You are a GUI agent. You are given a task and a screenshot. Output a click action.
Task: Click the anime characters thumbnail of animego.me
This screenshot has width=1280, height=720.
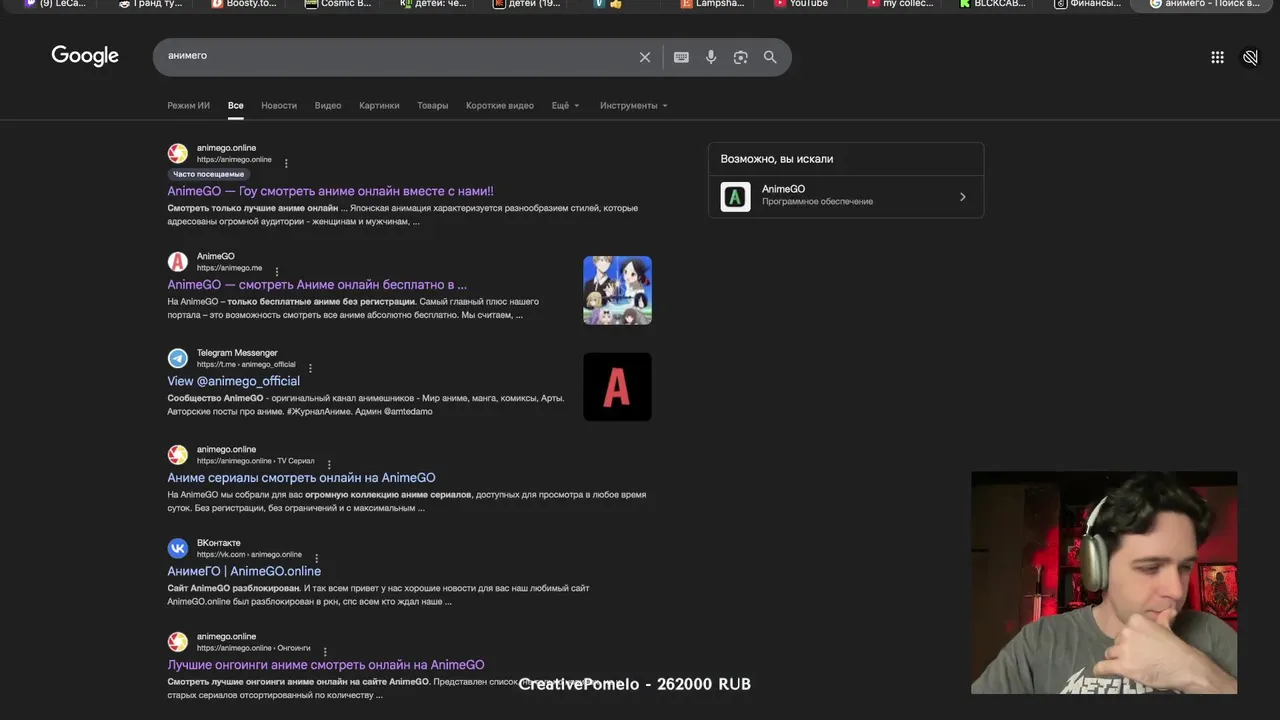tap(617, 290)
